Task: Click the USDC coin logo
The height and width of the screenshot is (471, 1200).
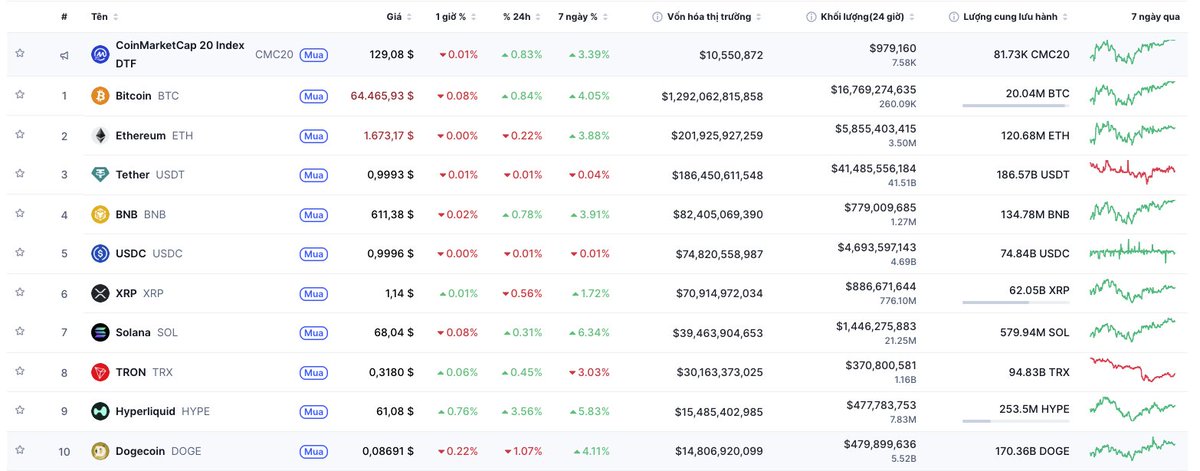Action: (100, 254)
